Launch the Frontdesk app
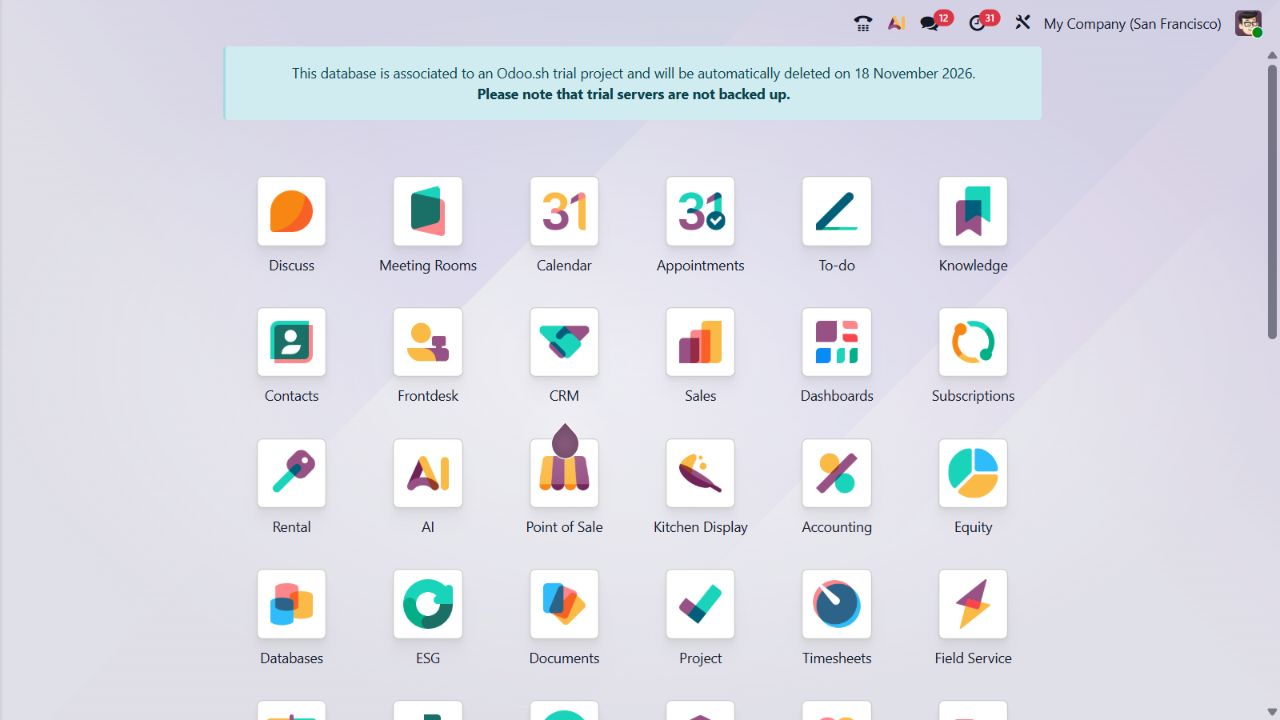 pyautogui.click(x=428, y=342)
